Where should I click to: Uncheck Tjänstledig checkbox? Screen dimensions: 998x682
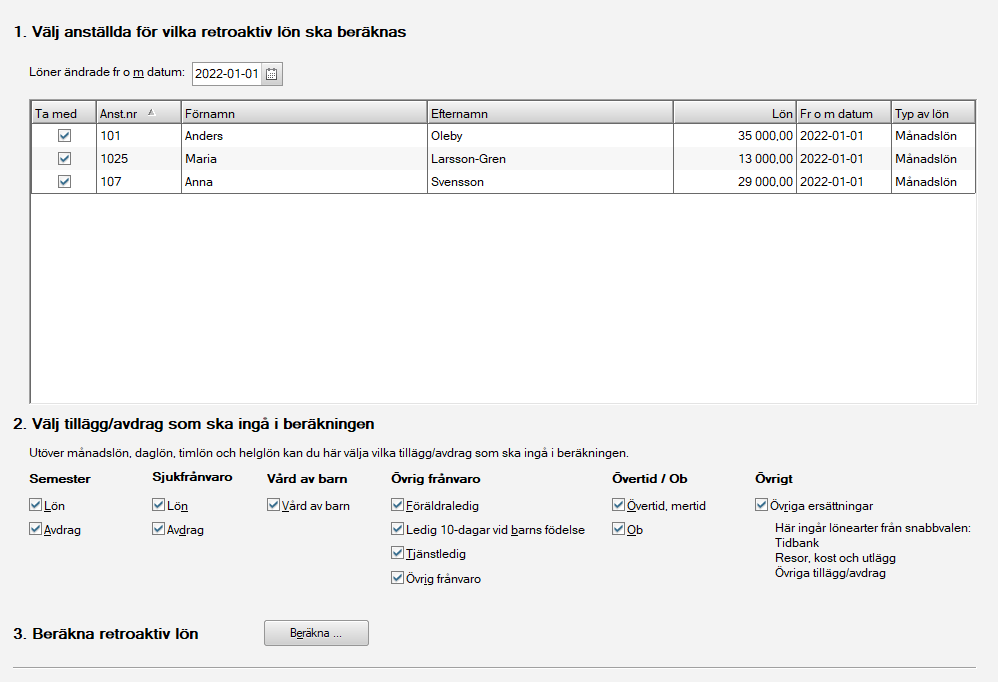click(x=397, y=553)
